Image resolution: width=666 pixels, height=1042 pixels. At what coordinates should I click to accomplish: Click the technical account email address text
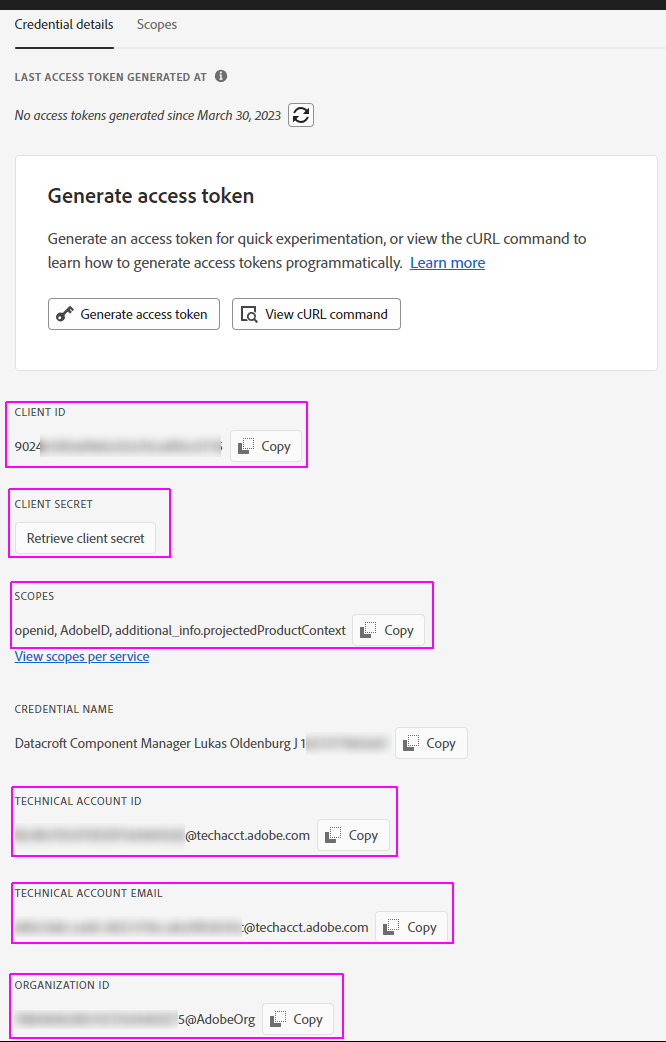[190, 927]
